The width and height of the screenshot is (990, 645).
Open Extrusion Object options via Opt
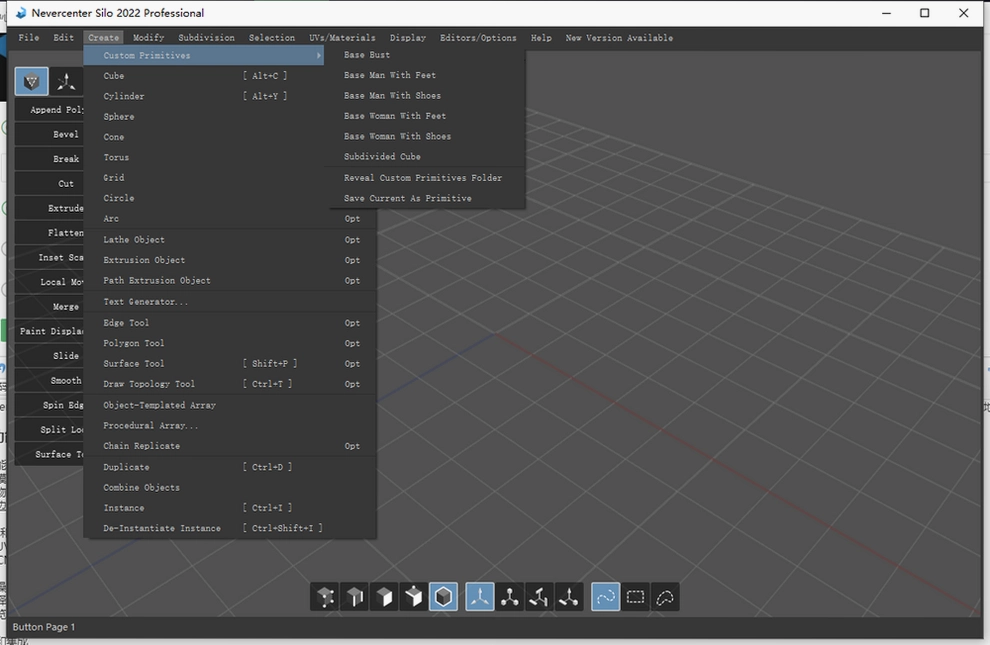click(x=352, y=260)
